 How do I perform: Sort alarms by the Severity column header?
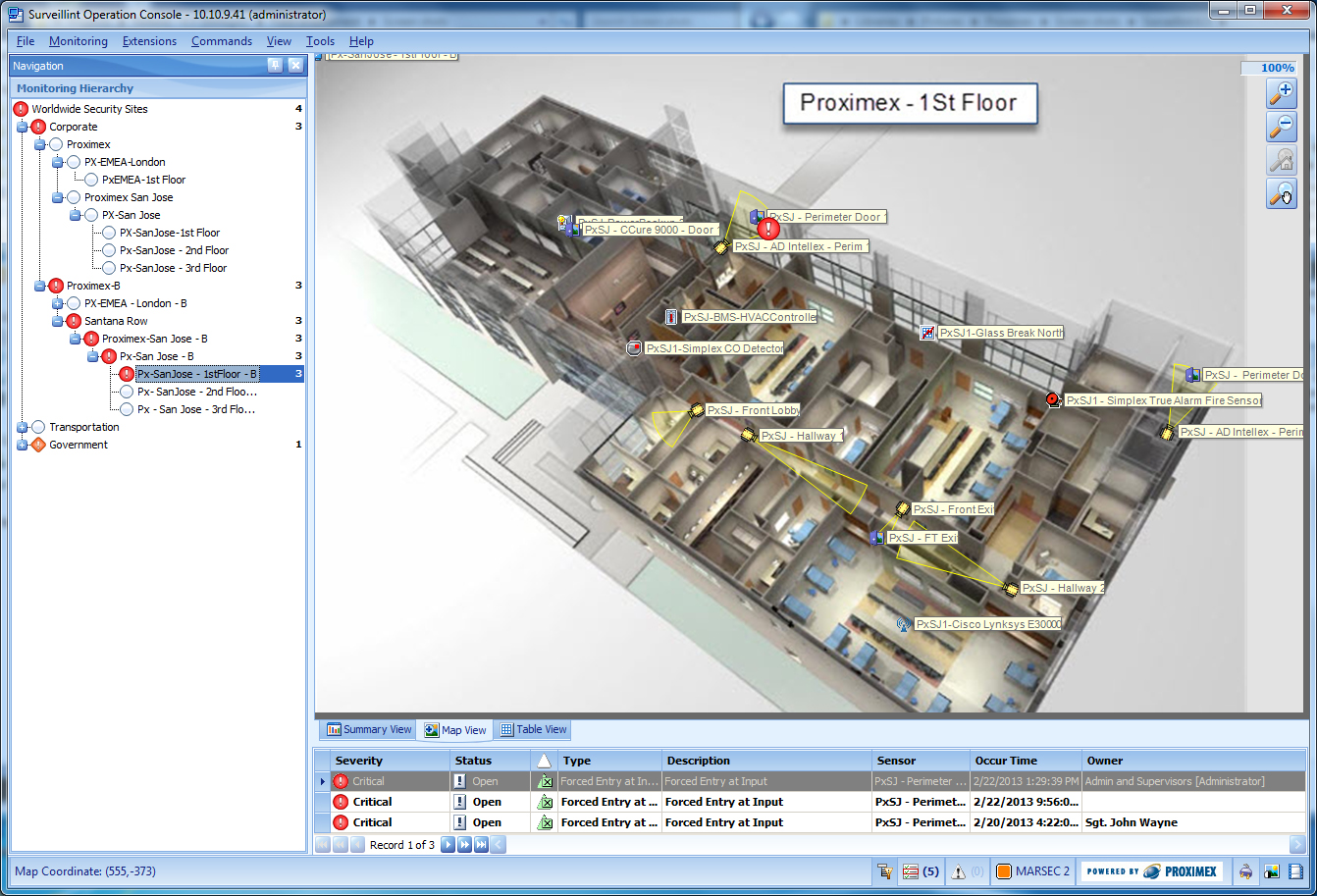pos(359,761)
